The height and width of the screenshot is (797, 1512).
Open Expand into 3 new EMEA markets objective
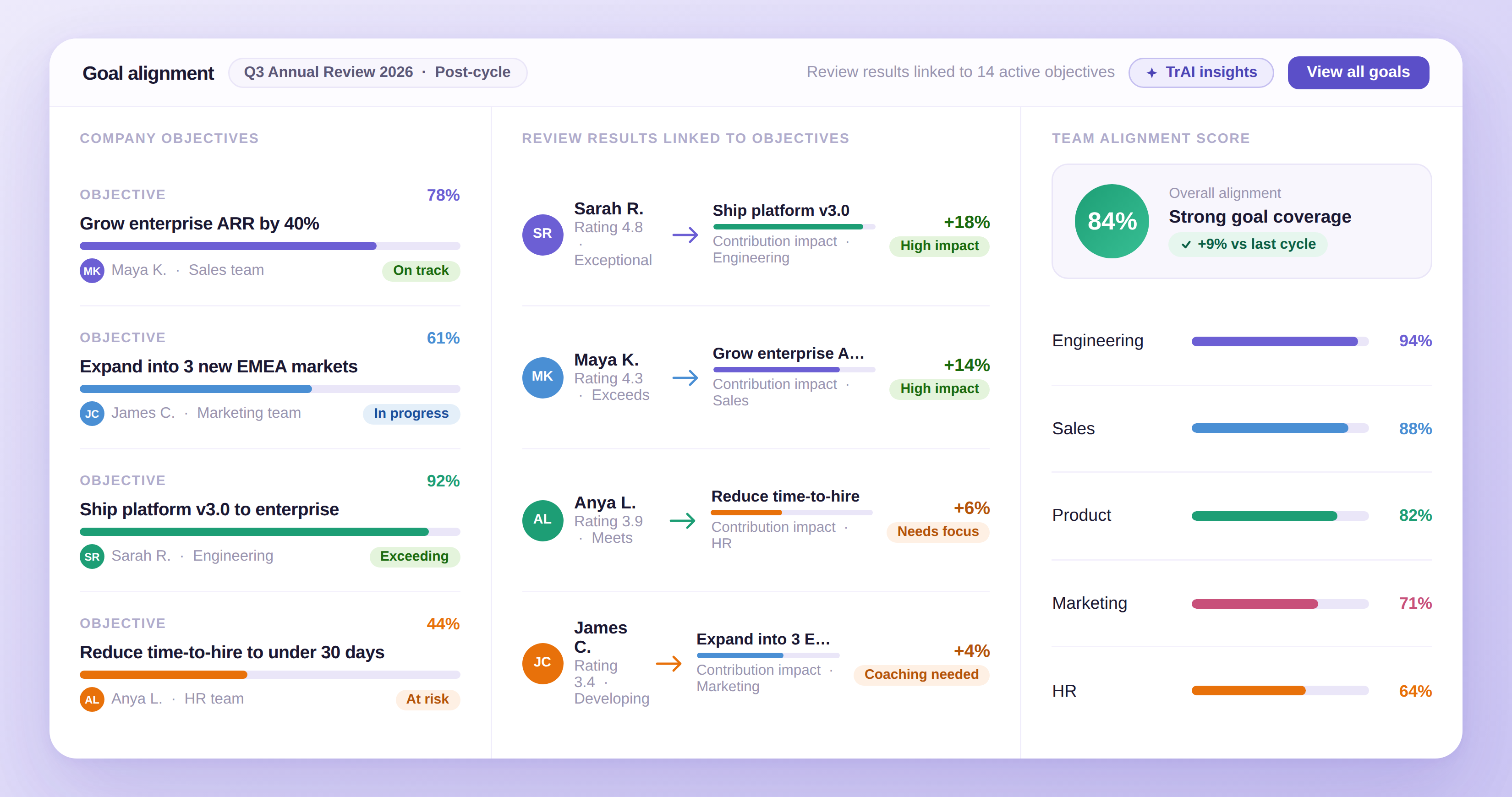point(219,366)
